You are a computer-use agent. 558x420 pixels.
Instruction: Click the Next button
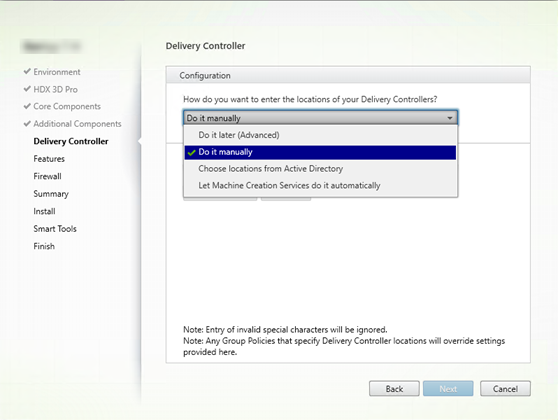point(448,389)
